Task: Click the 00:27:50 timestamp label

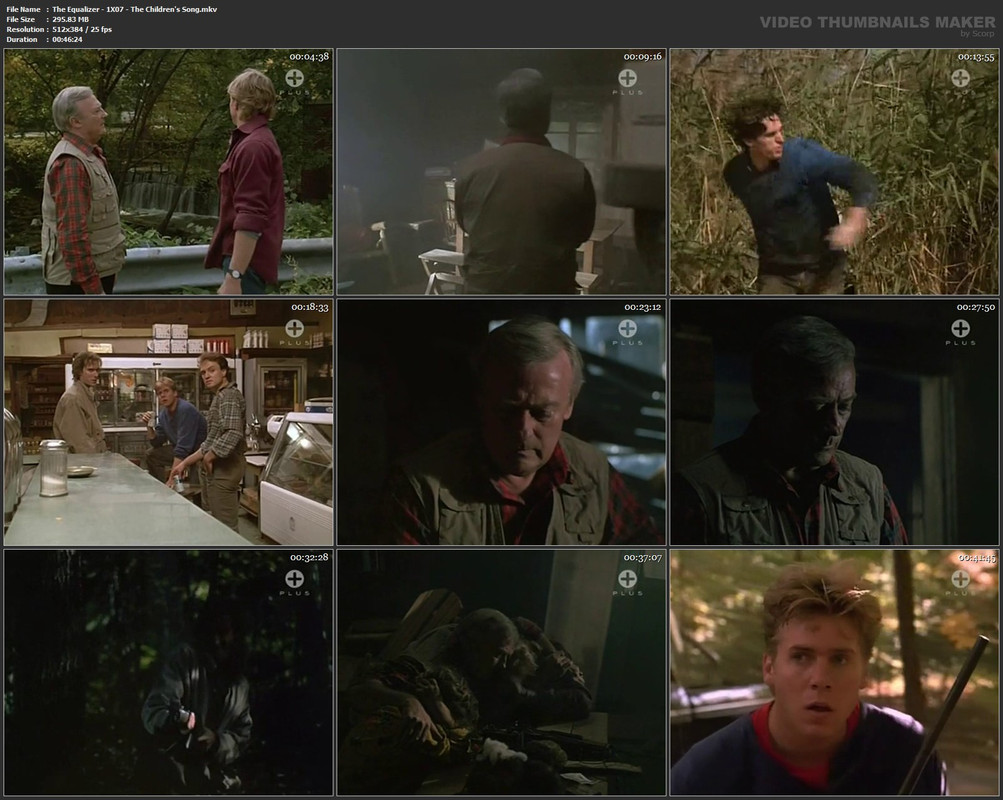Action: [976, 307]
